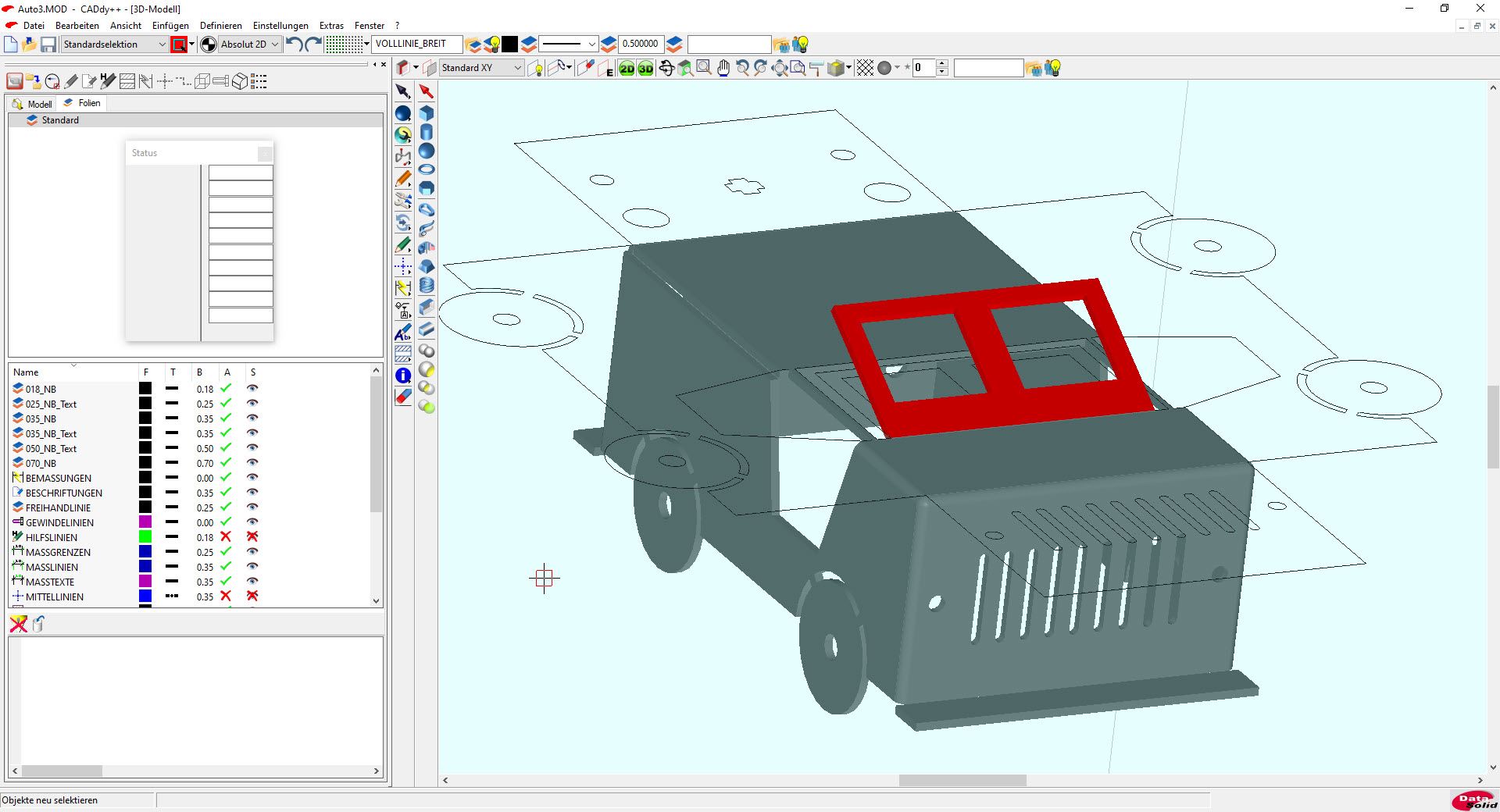Image resolution: width=1500 pixels, height=812 pixels.
Task: Switch to 2D view mode
Action: click(x=627, y=69)
